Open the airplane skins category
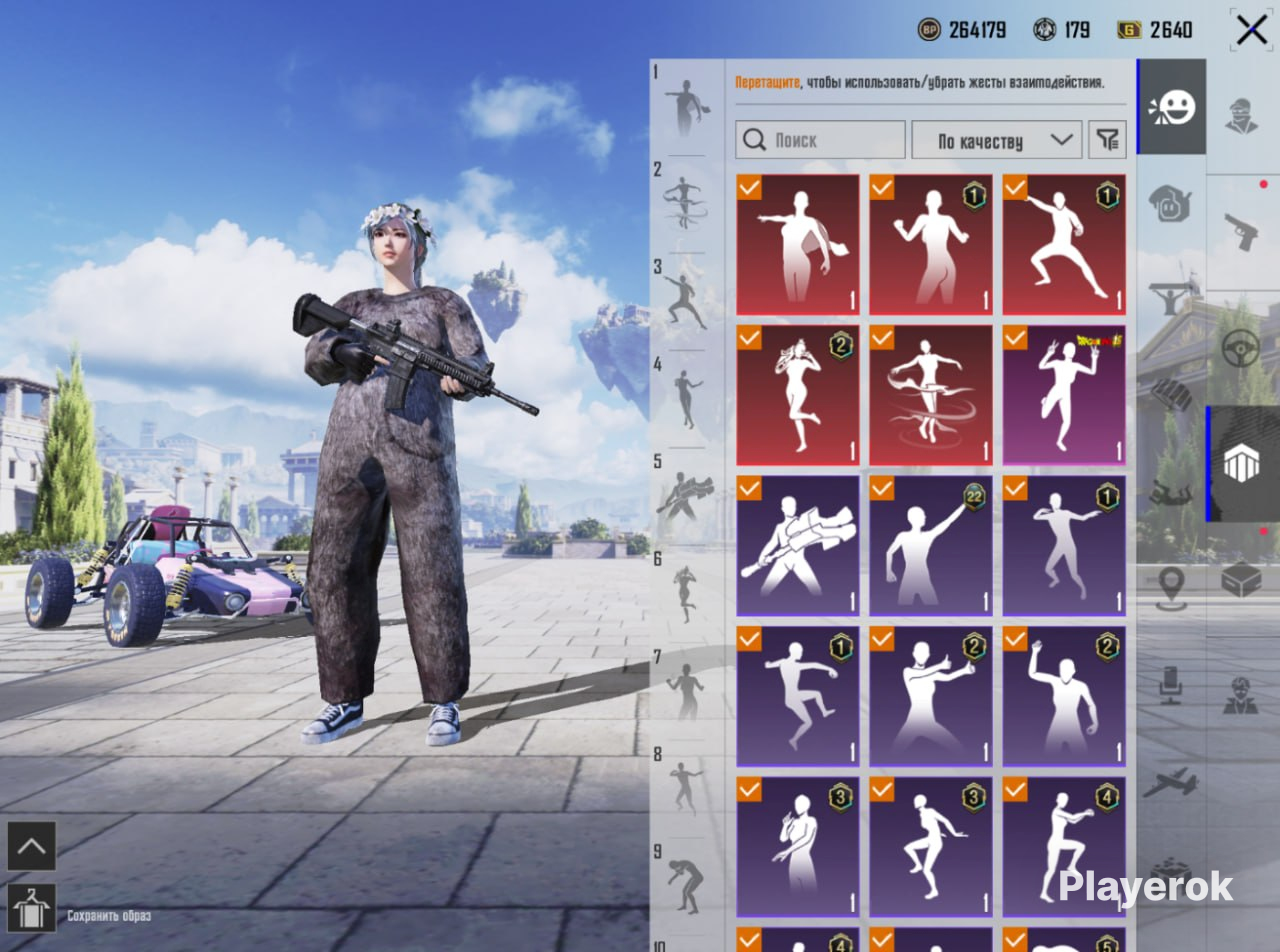Viewport: 1280px width, 952px height. point(1172,782)
